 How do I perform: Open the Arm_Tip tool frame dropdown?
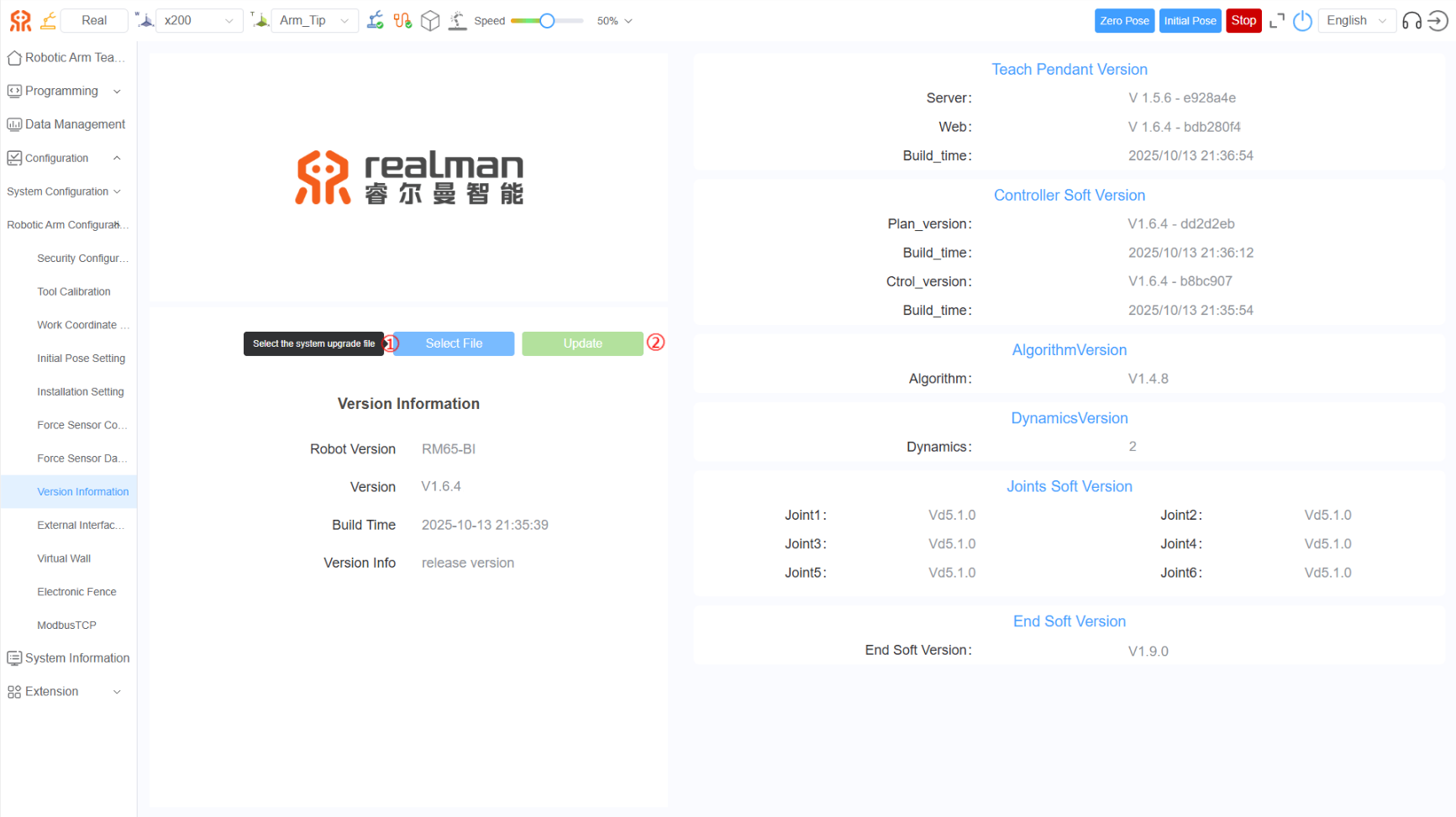pos(314,20)
